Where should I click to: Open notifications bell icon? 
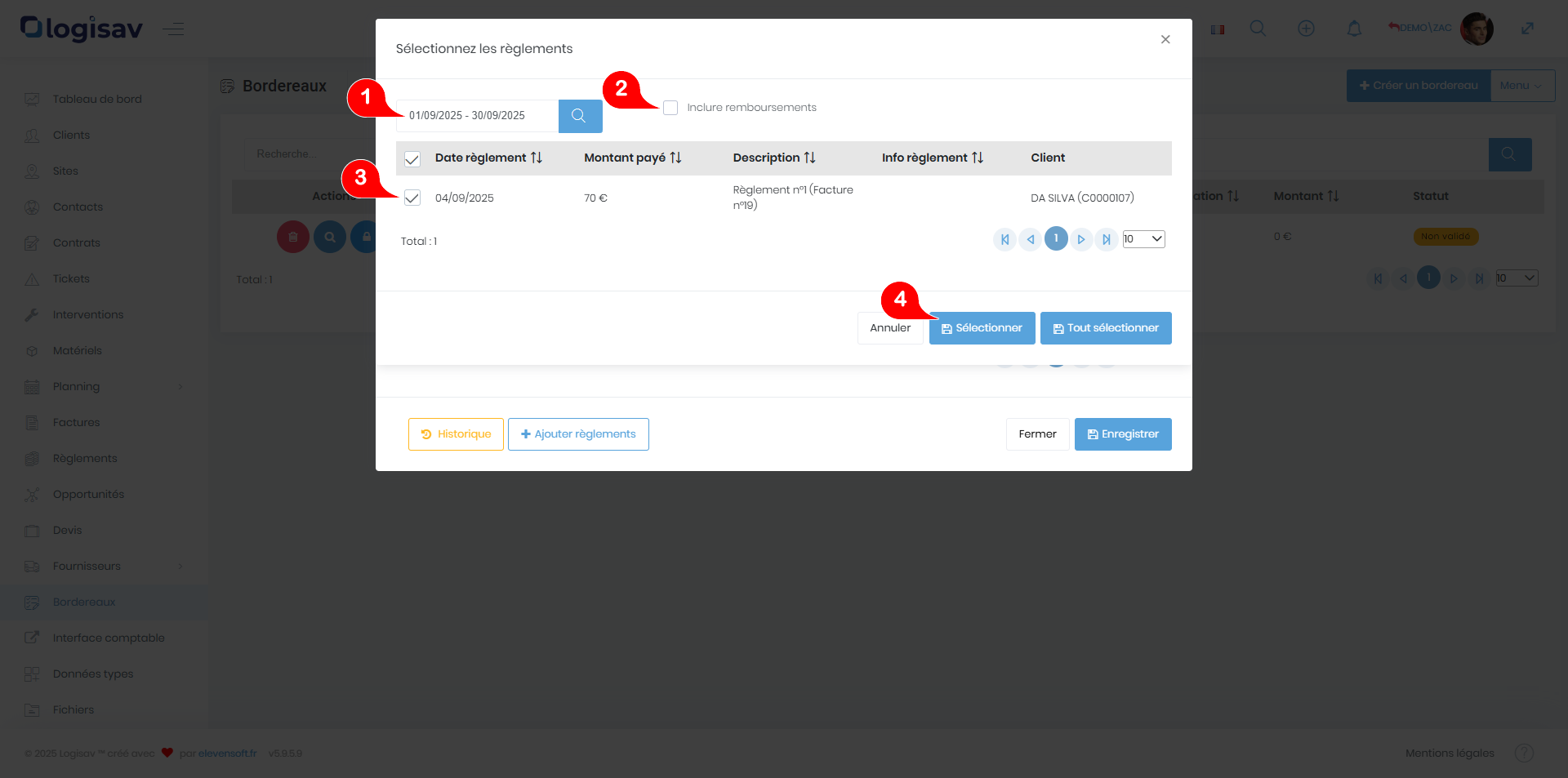1354,29
